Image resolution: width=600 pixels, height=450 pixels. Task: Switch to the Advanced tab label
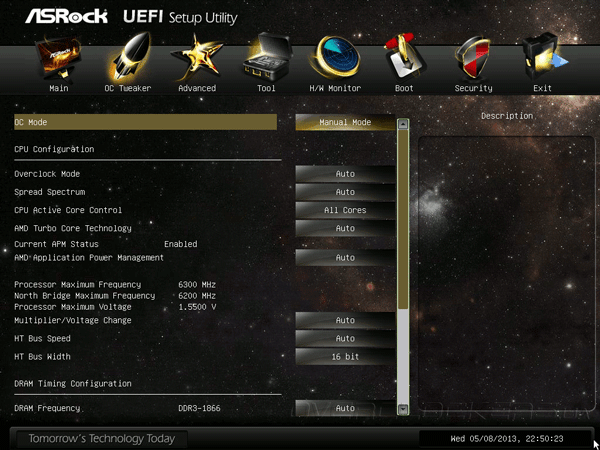pos(197,88)
